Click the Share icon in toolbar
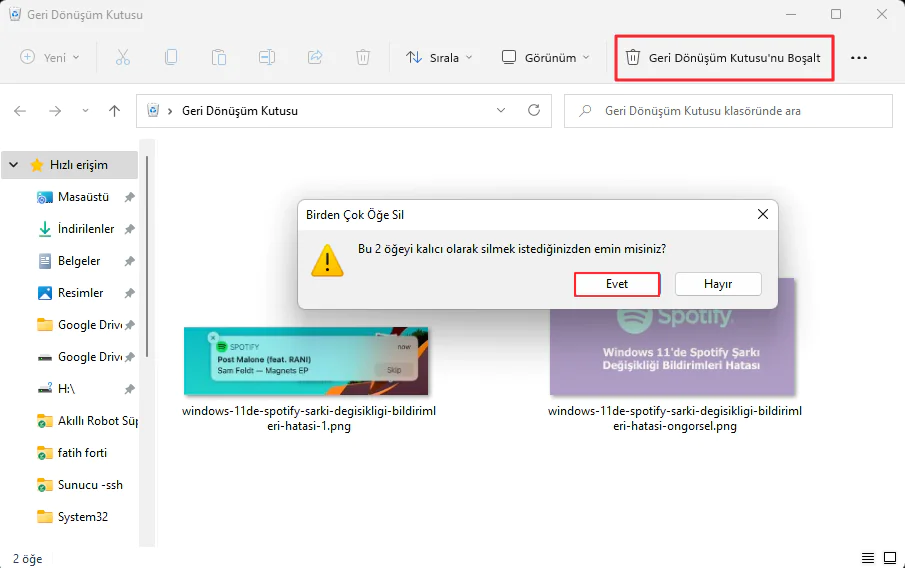The image size is (905, 568). click(315, 57)
